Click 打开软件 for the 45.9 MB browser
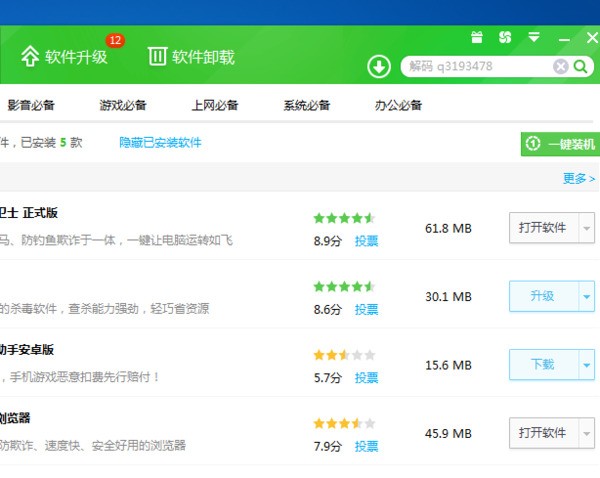 pyautogui.click(x=543, y=433)
